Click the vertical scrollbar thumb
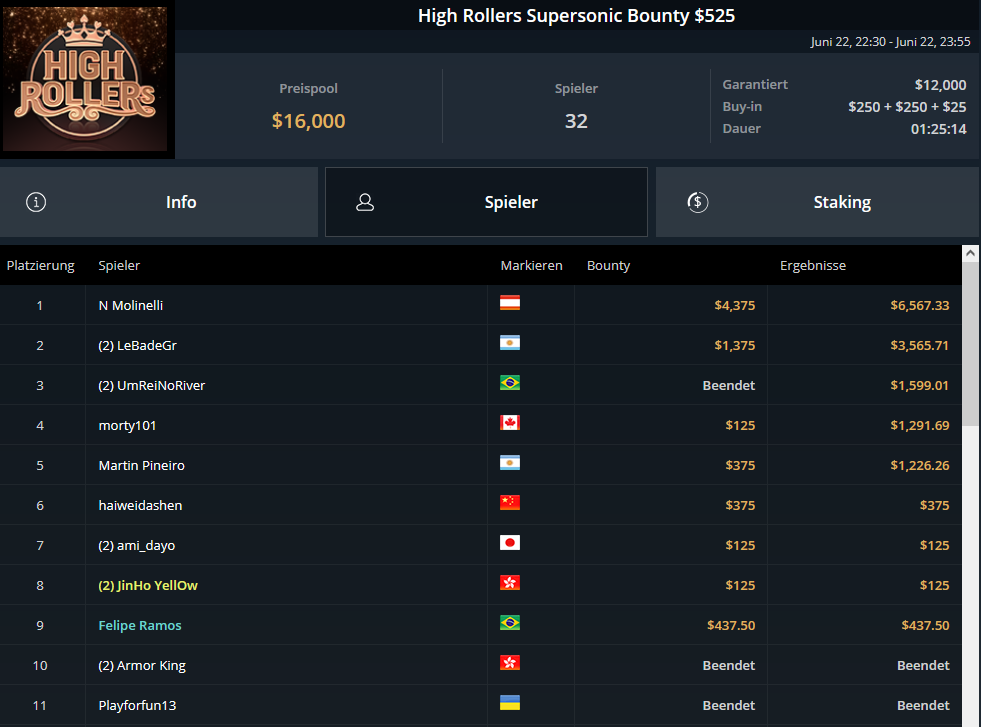The width and height of the screenshot is (981, 727). click(x=970, y=344)
